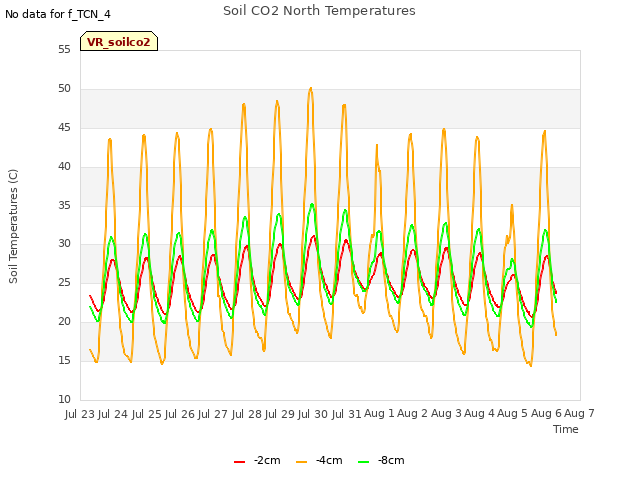Image resolution: width=640 pixels, height=480 pixels.
Task: Click the Aug 7 x-axis tick label
Action: tap(579, 414)
